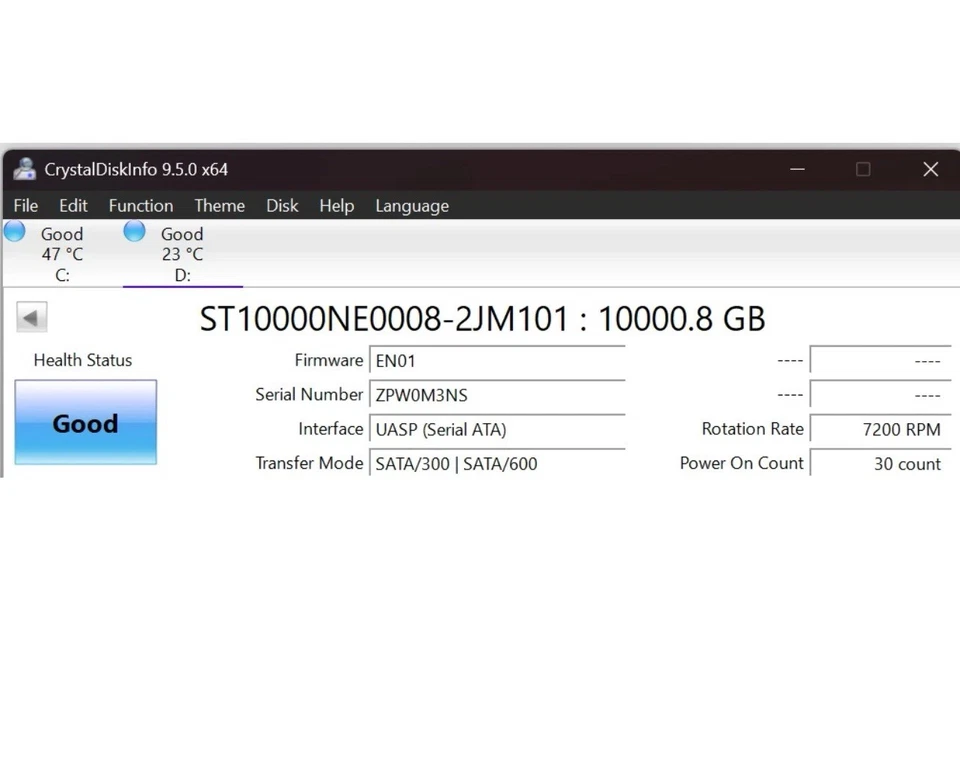Open the Disk menu
Screen dimensions: 960x764
[x=282, y=206]
